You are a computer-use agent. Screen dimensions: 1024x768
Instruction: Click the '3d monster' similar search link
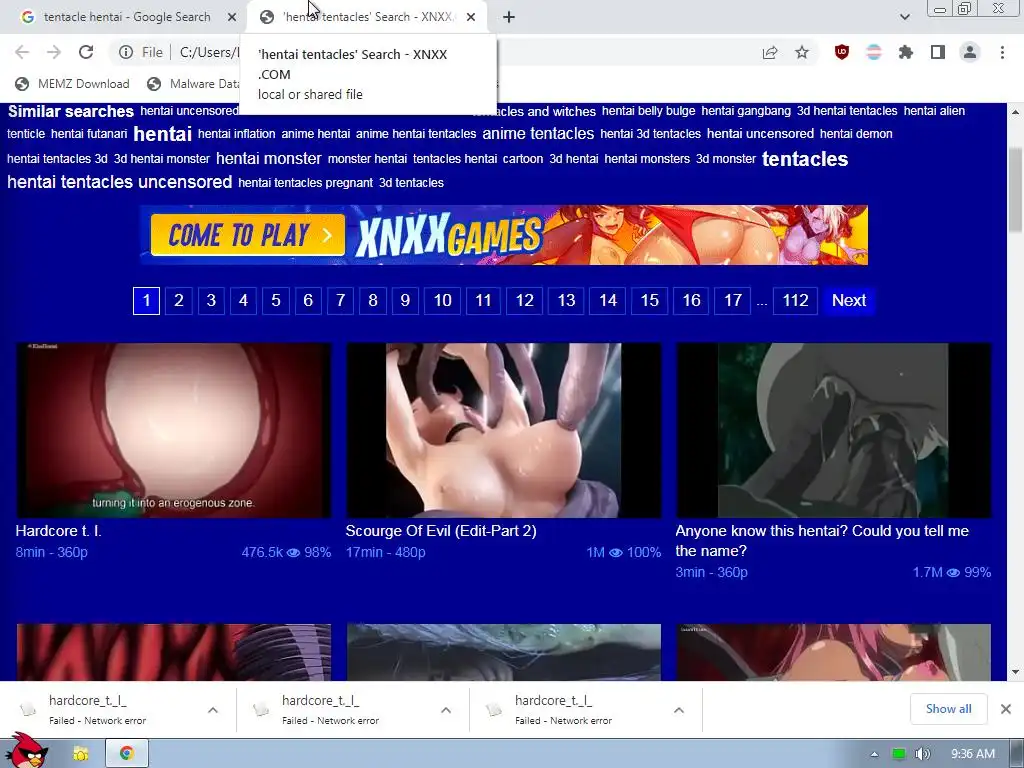coord(726,159)
